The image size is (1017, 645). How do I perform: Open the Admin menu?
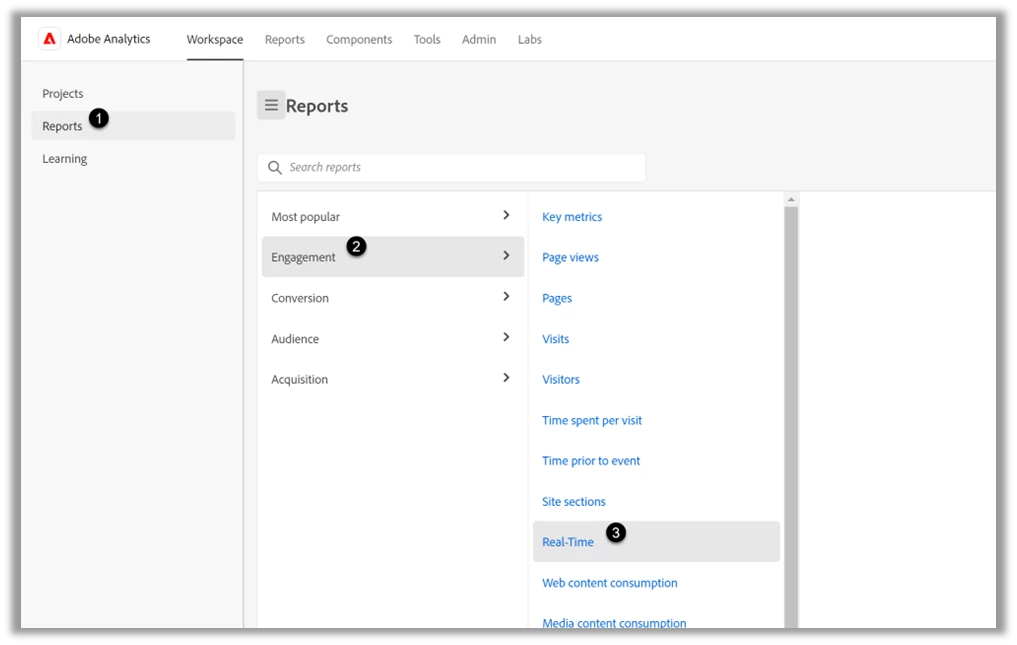coord(479,40)
